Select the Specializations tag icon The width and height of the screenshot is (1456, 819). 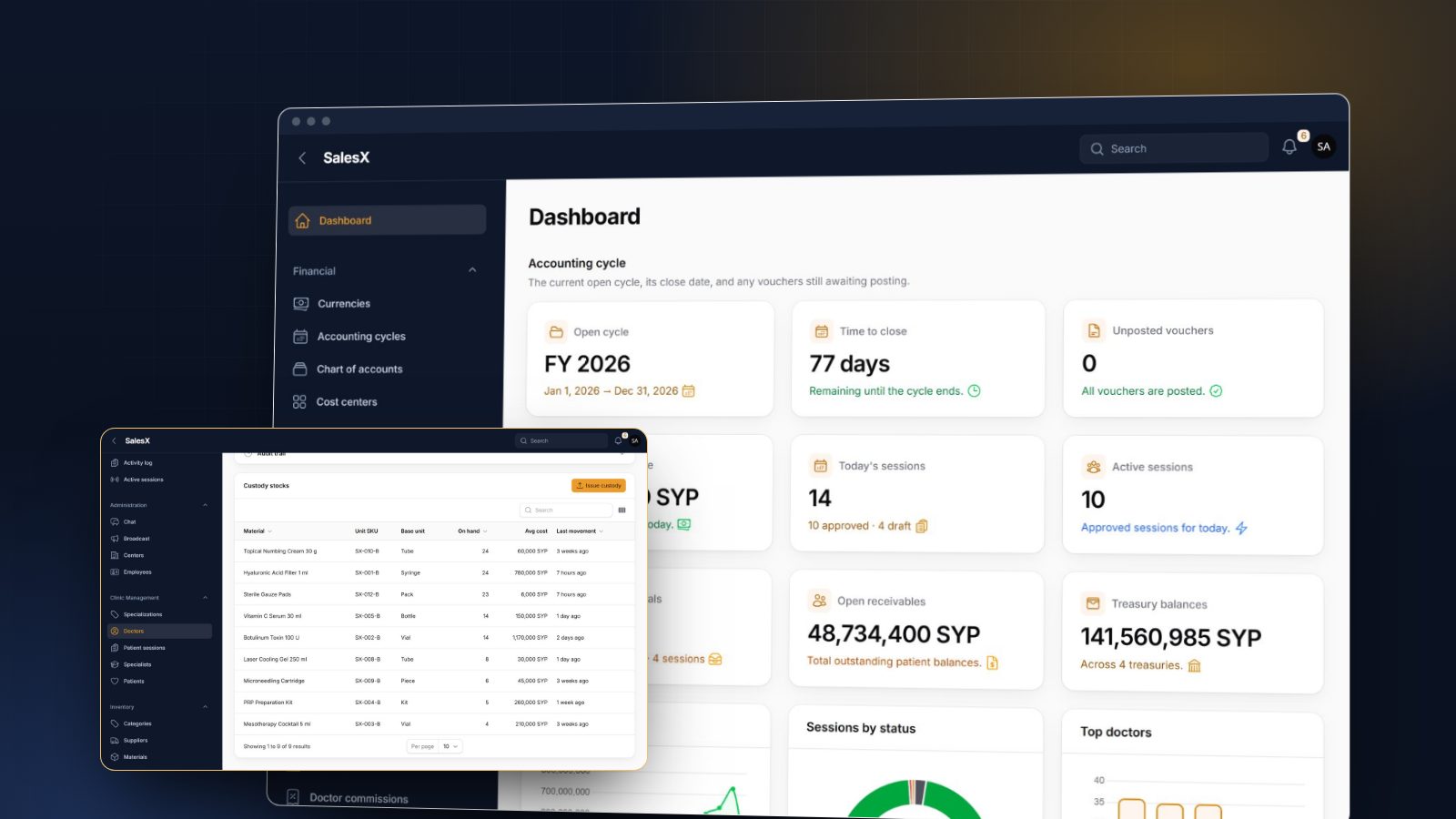coord(115,614)
